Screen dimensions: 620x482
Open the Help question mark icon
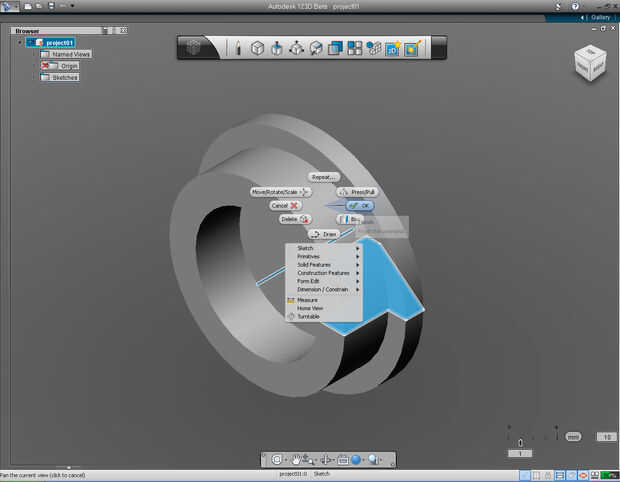575,6
